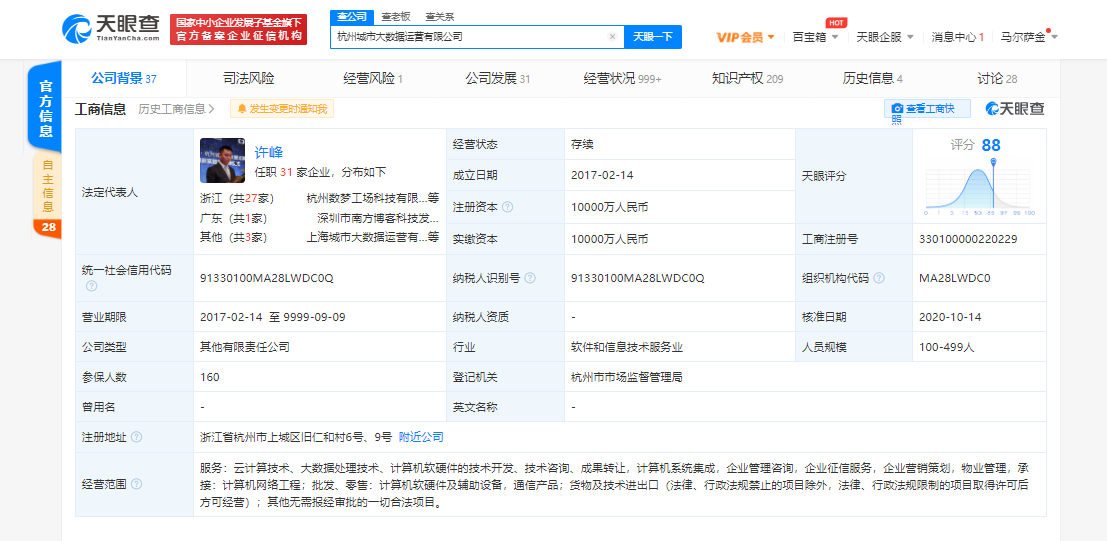Click the industry value 软件和信息技术服务业
Viewport: 1107px width, 541px height.
627,347
